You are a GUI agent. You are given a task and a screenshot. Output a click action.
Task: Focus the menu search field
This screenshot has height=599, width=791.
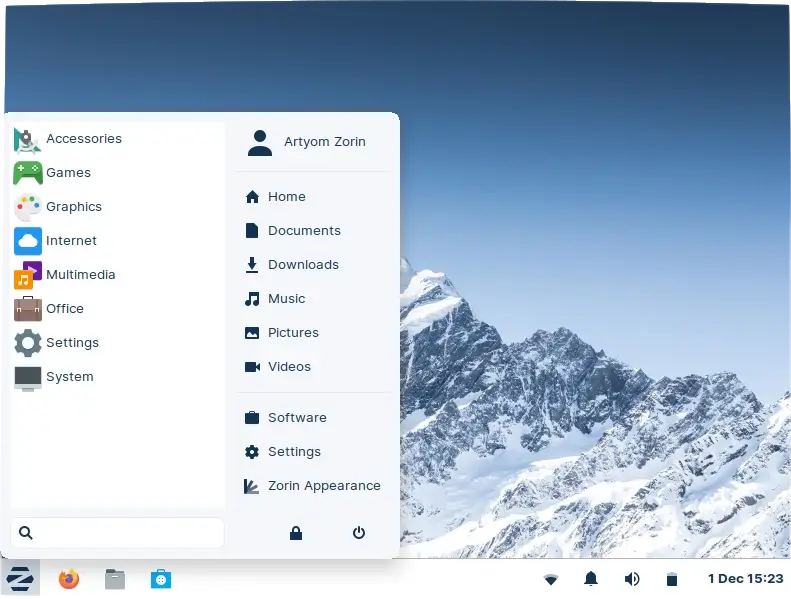[x=117, y=533]
